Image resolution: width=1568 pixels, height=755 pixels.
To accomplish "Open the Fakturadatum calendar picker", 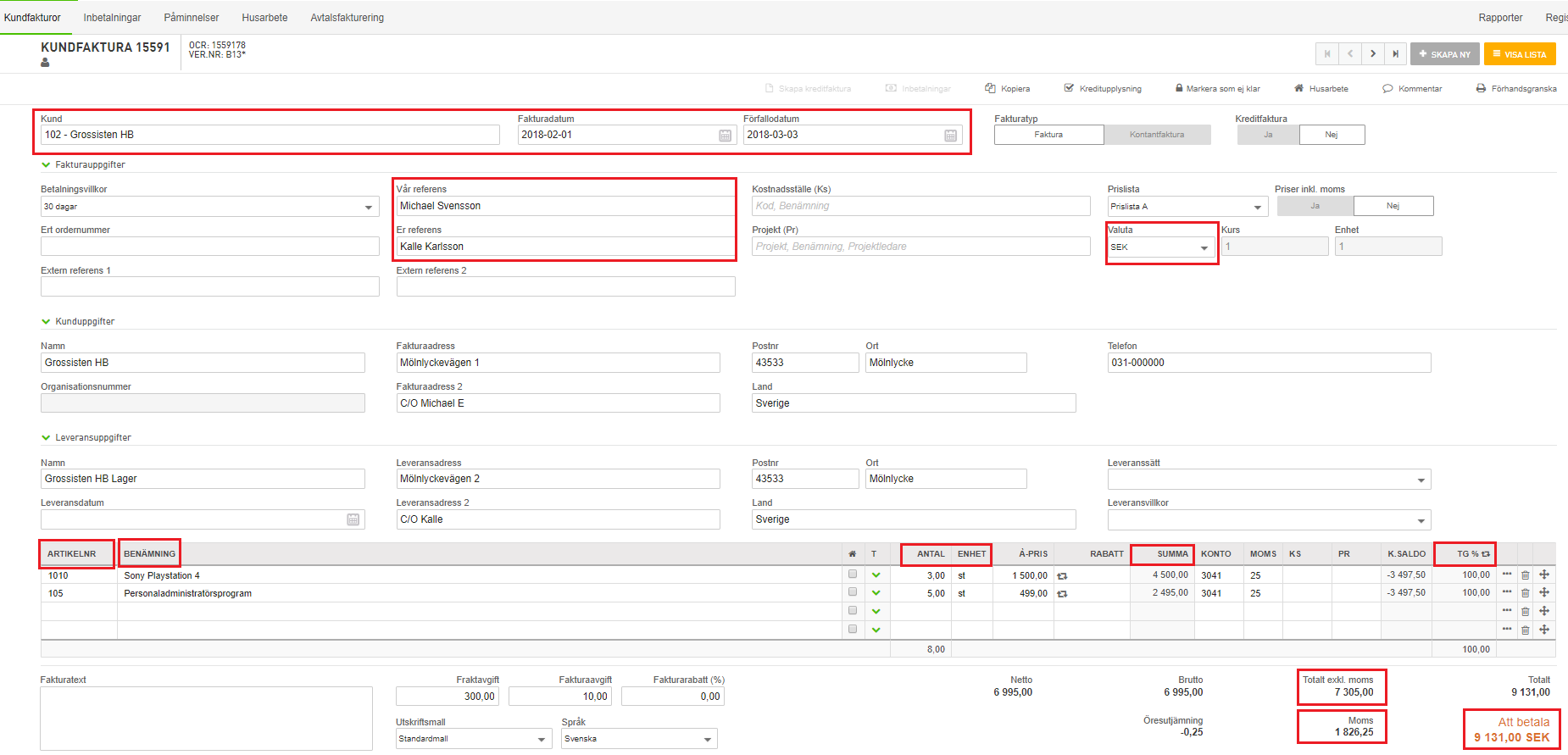I will coord(726,136).
